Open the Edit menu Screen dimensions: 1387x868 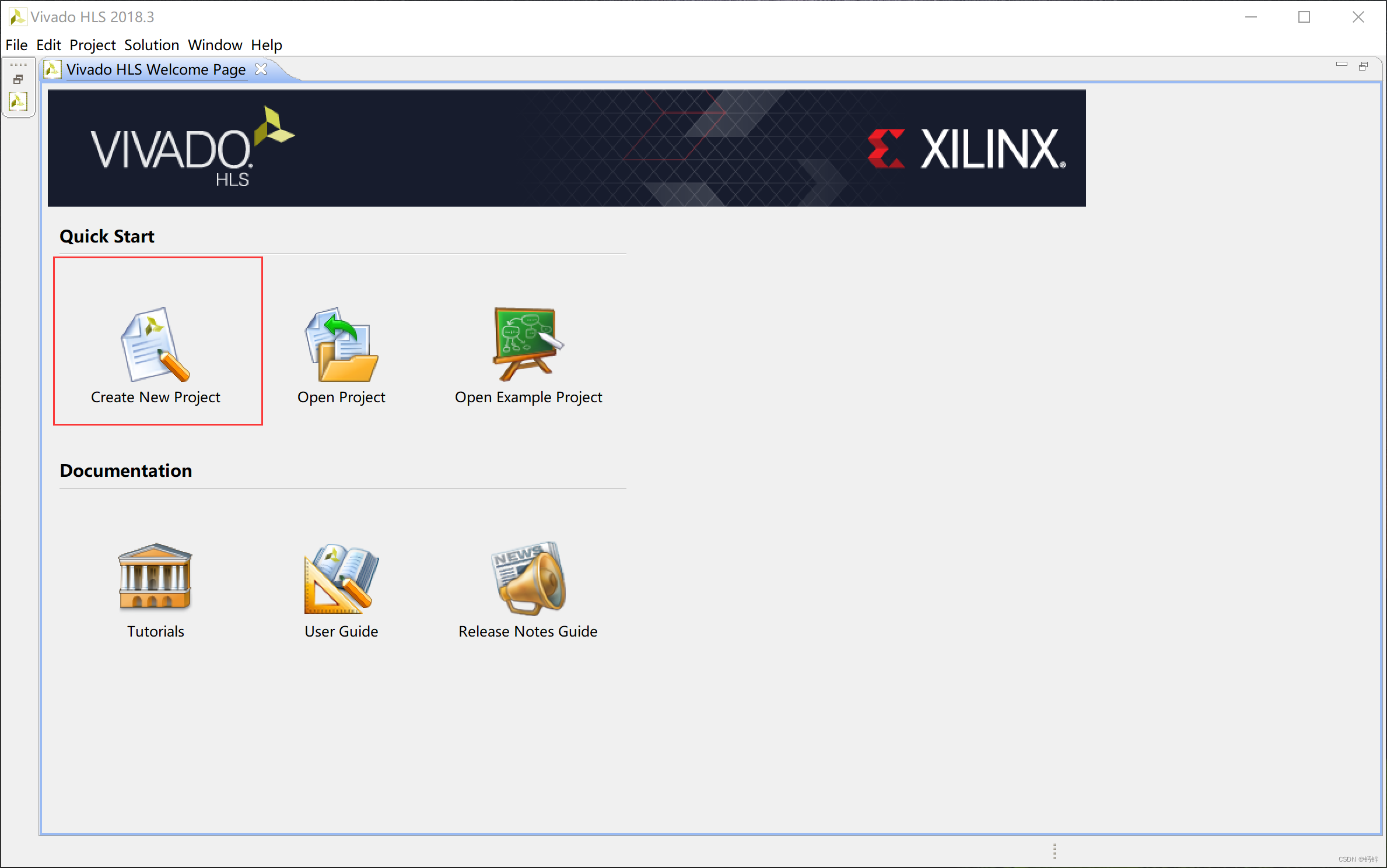point(48,45)
